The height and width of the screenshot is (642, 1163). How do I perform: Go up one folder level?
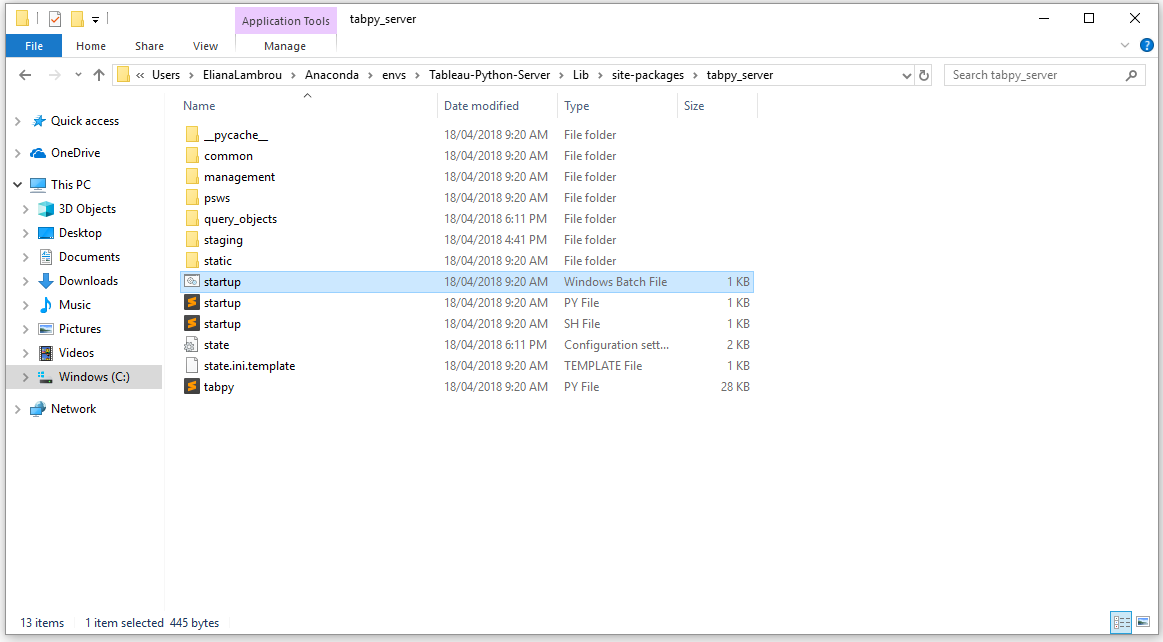point(99,75)
